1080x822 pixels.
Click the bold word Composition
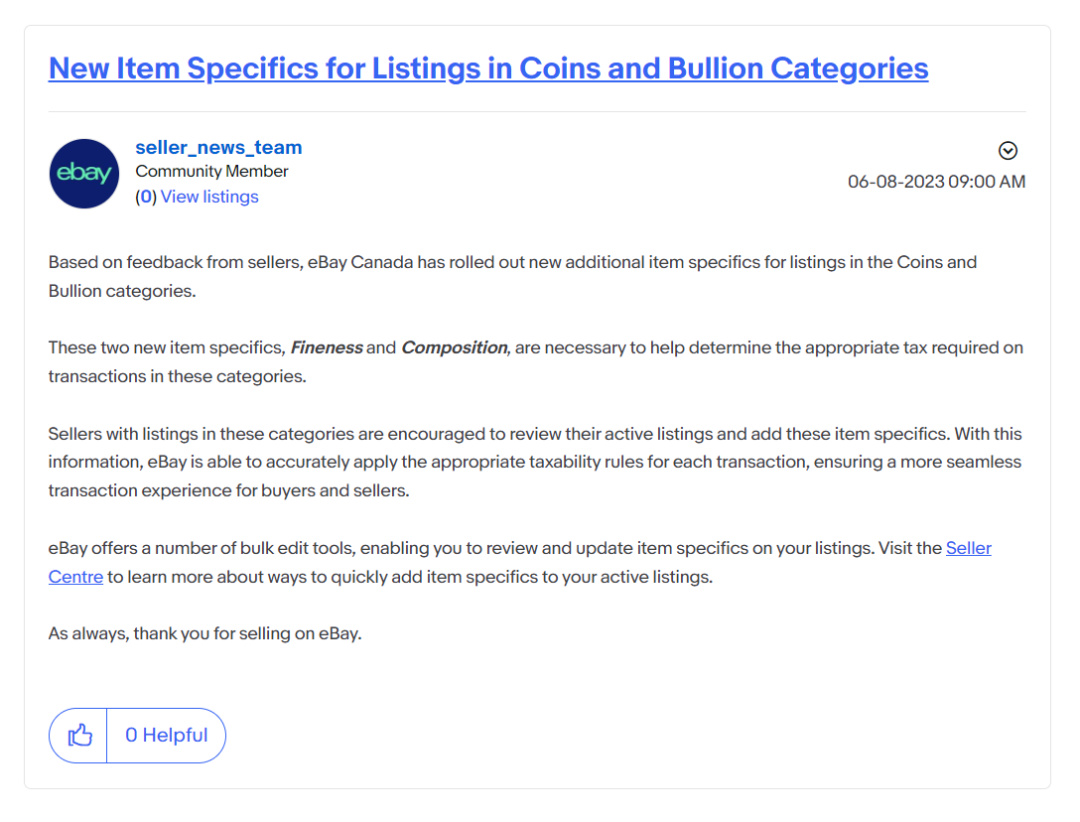pos(454,348)
